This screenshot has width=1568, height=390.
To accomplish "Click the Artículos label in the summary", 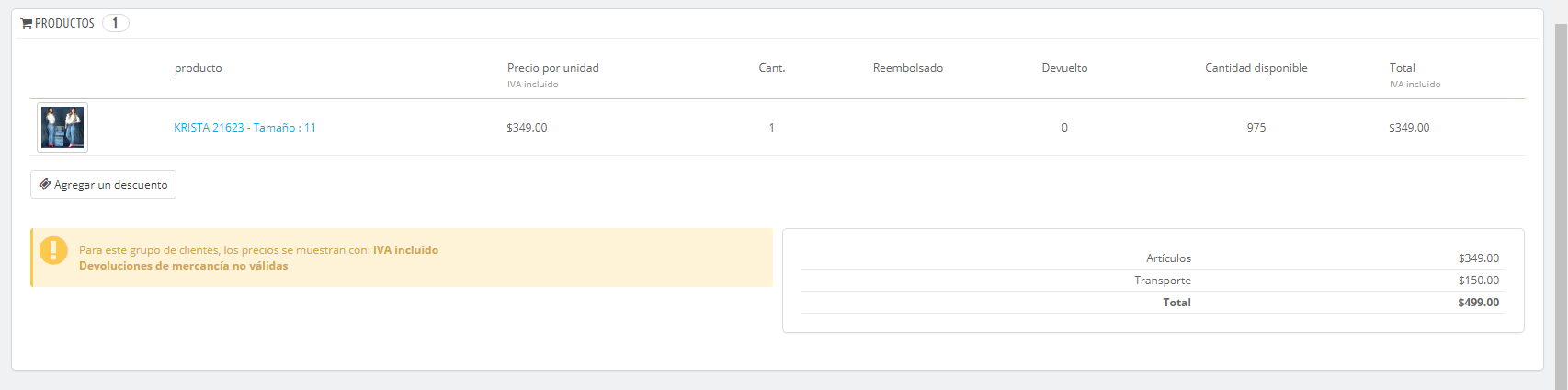I will point(1168,258).
